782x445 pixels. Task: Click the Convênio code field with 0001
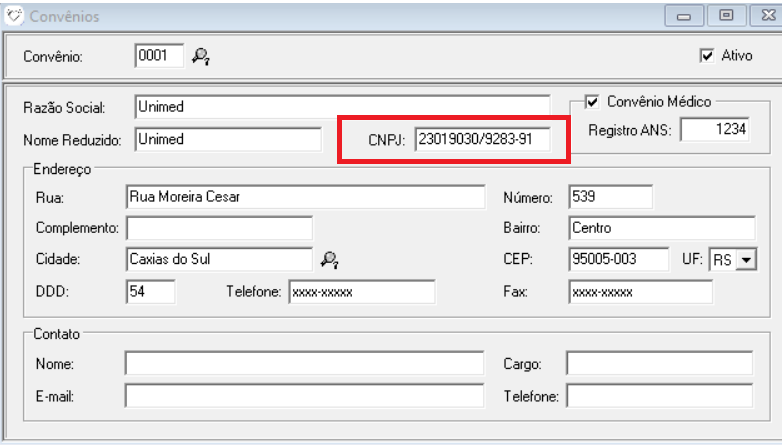click(158, 56)
